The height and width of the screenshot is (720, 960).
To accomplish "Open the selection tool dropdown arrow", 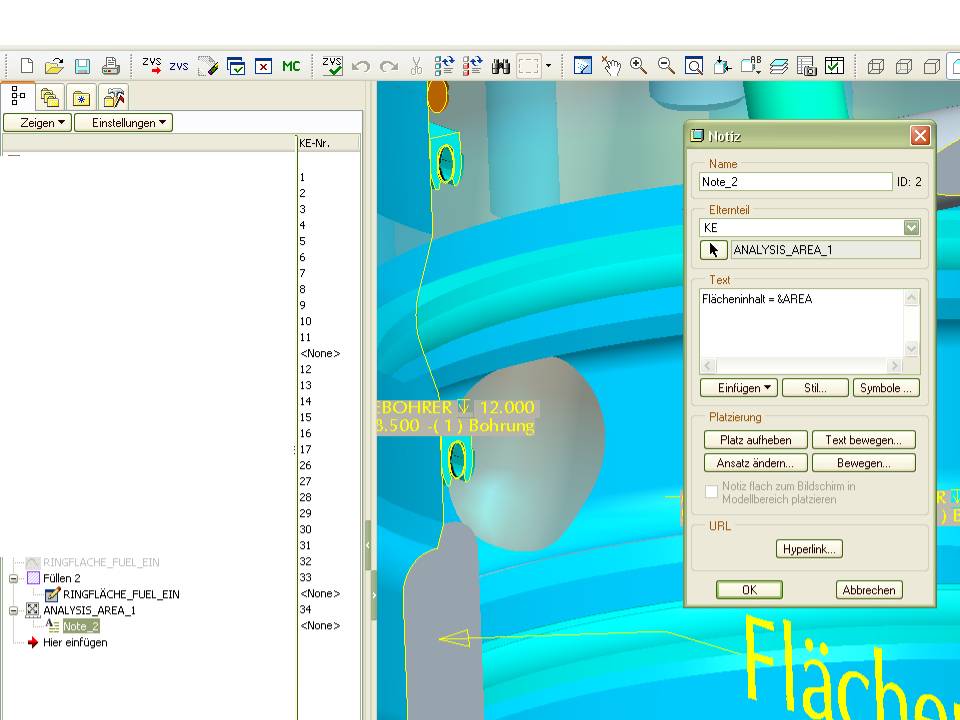I will [548, 66].
